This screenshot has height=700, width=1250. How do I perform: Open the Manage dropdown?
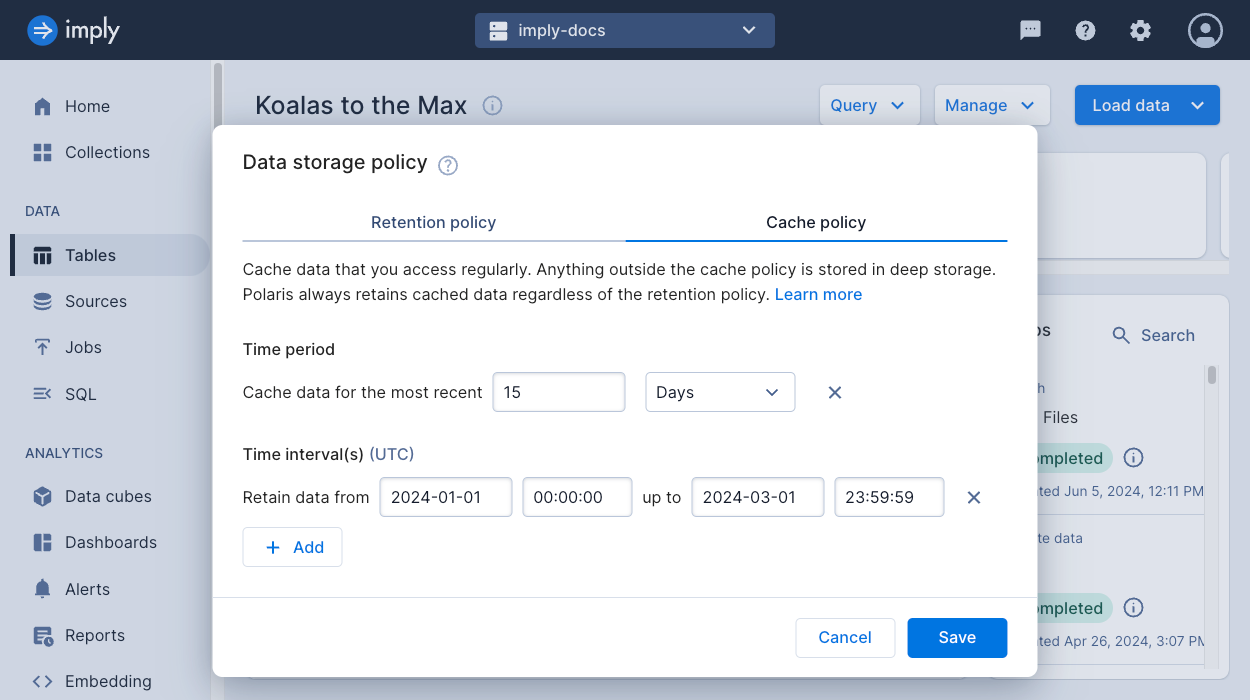pos(991,105)
